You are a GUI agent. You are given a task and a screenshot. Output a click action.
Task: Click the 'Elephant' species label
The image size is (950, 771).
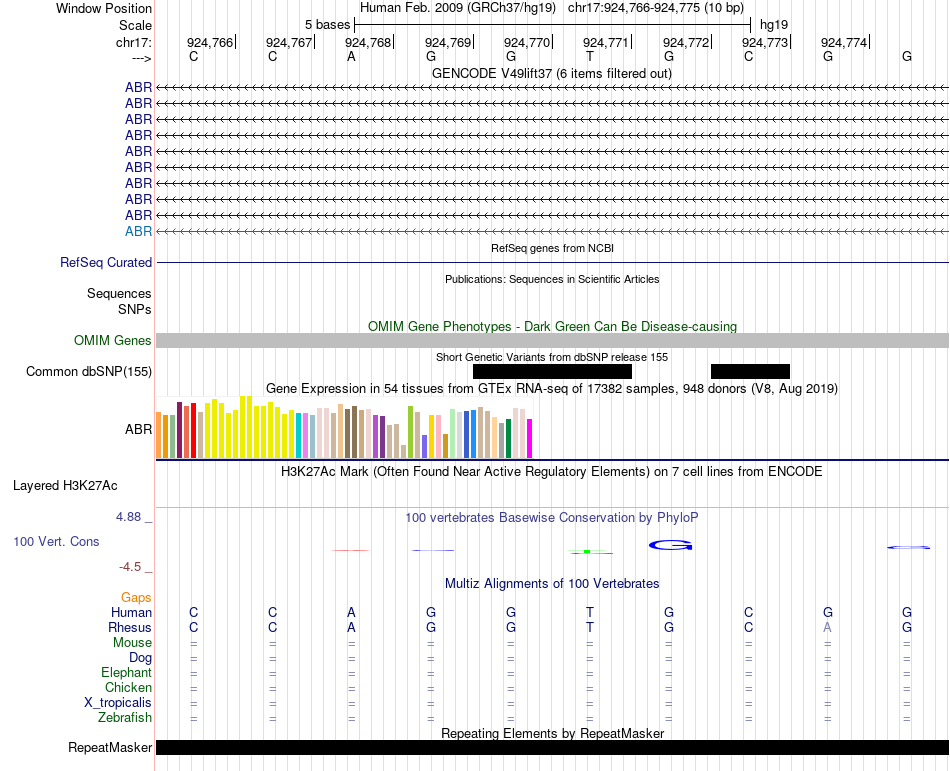tap(127, 672)
